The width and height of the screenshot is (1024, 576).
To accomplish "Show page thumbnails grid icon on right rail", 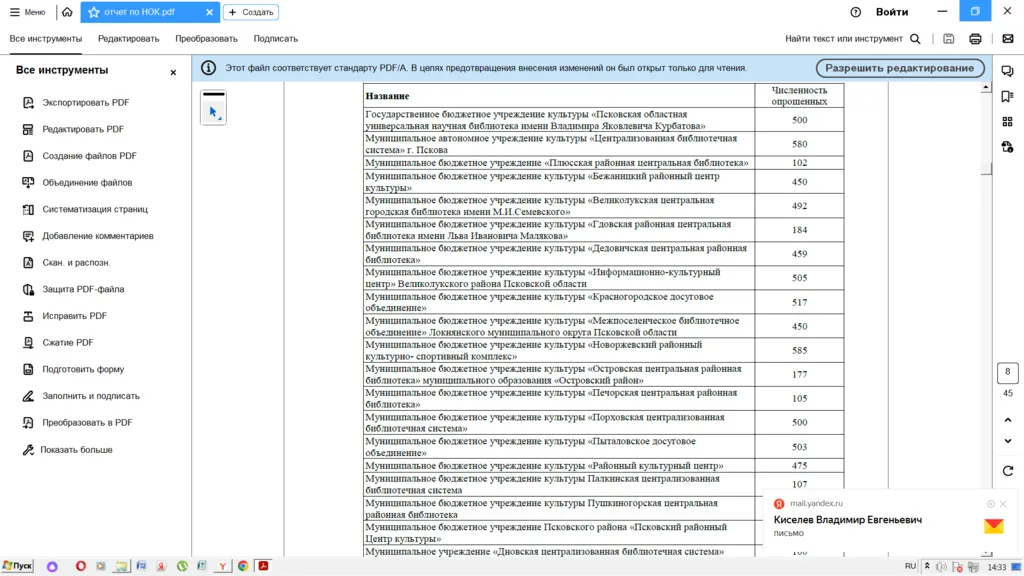I will (1007, 122).
